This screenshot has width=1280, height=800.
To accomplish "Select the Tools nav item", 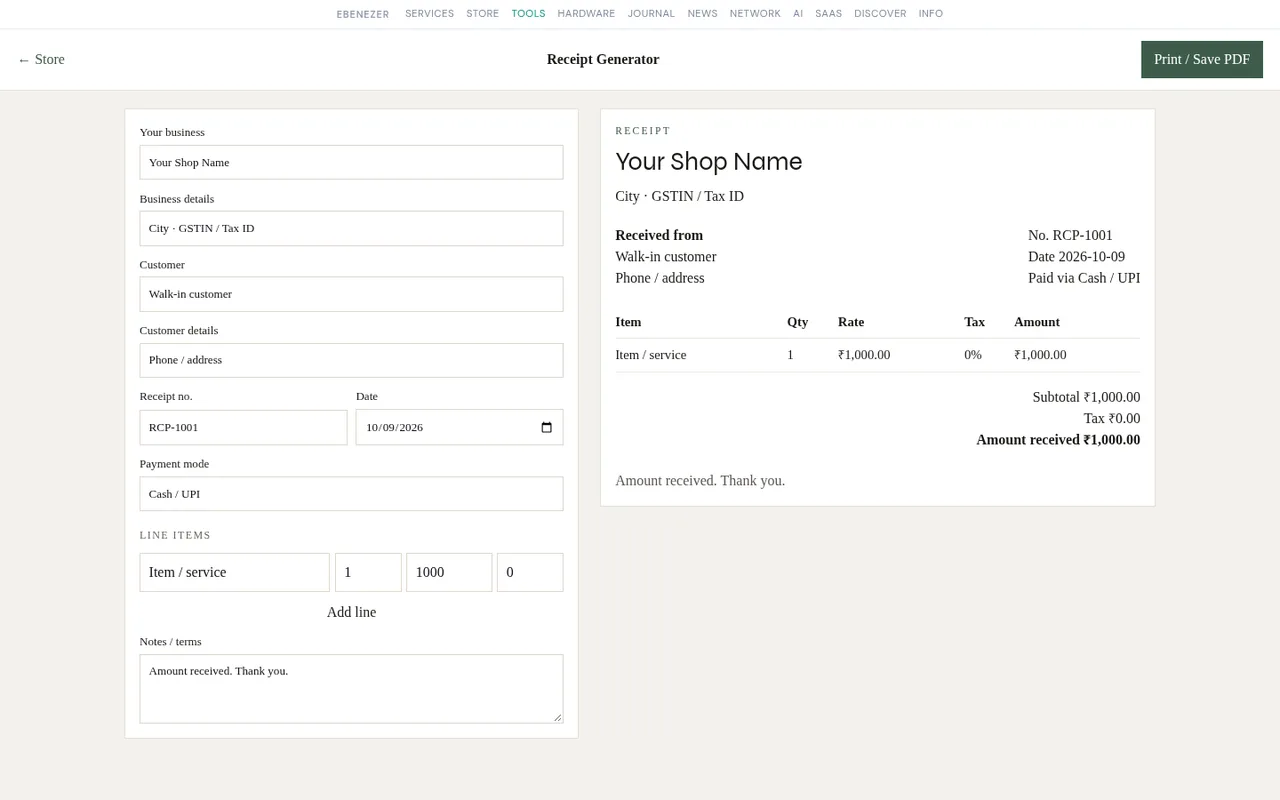I will tap(528, 14).
